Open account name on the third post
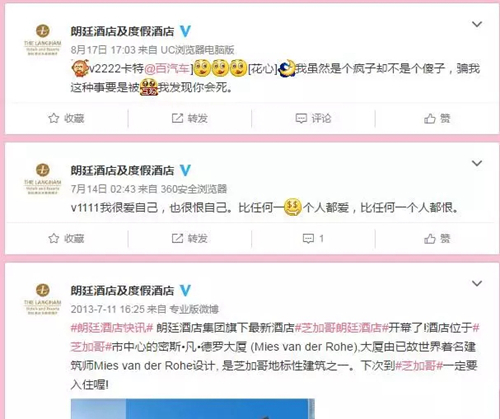This screenshot has width=500, height=419. 122,291
